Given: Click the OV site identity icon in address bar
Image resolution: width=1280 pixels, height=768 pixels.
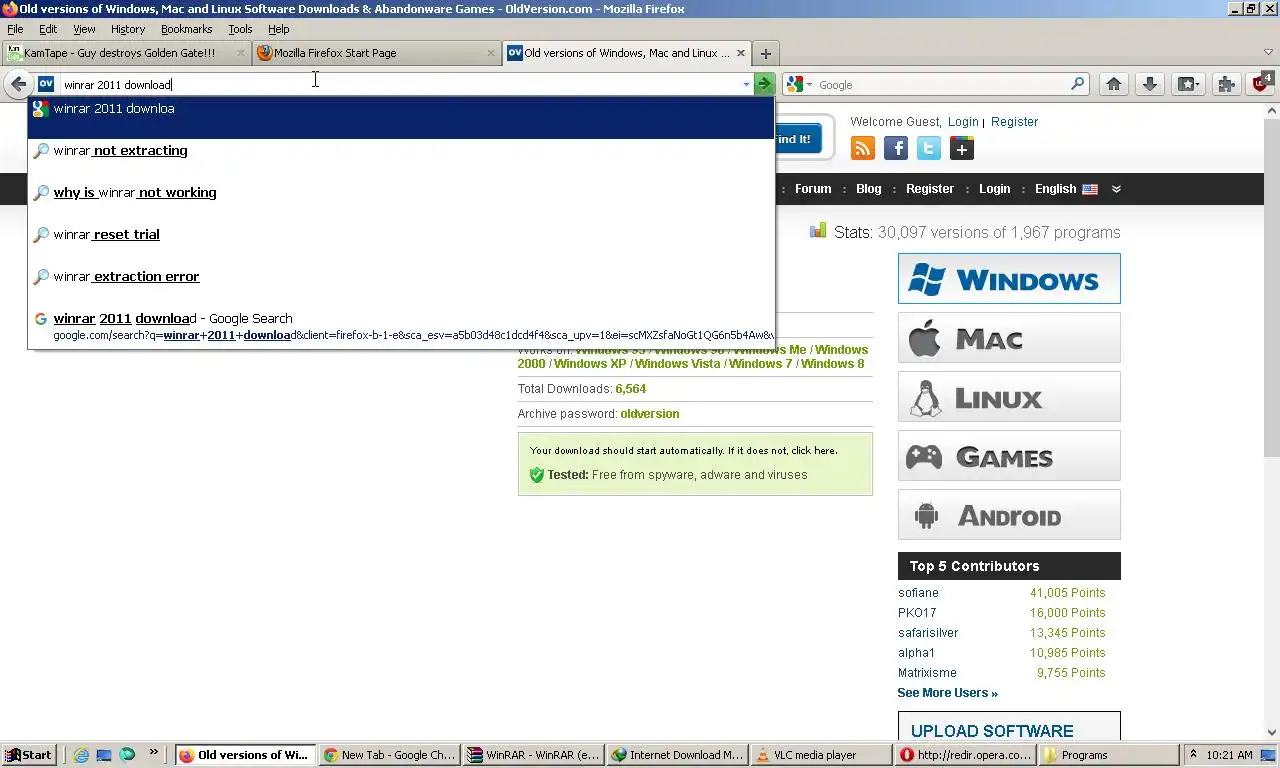Looking at the screenshot, I should 45,85.
